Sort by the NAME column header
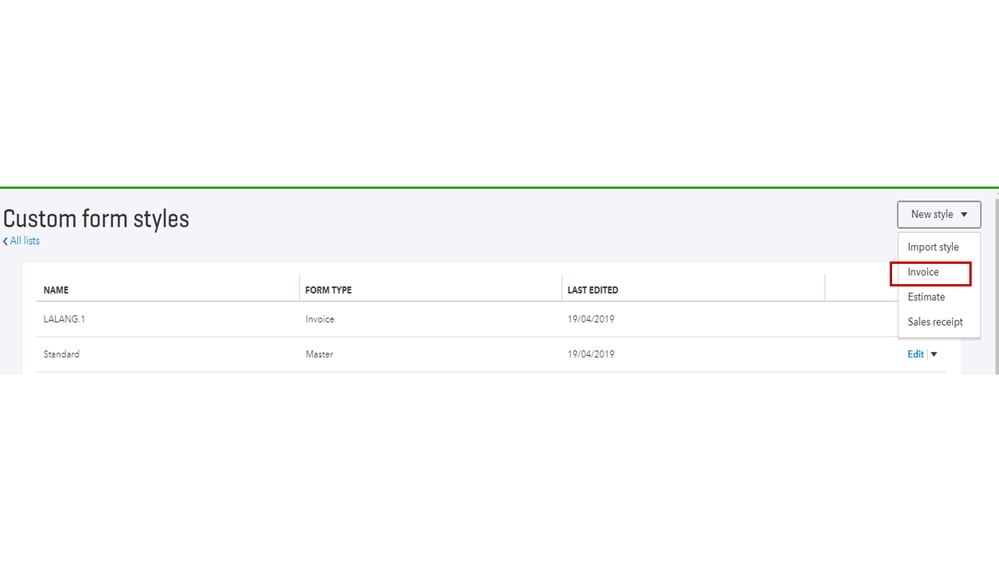 point(56,290)
